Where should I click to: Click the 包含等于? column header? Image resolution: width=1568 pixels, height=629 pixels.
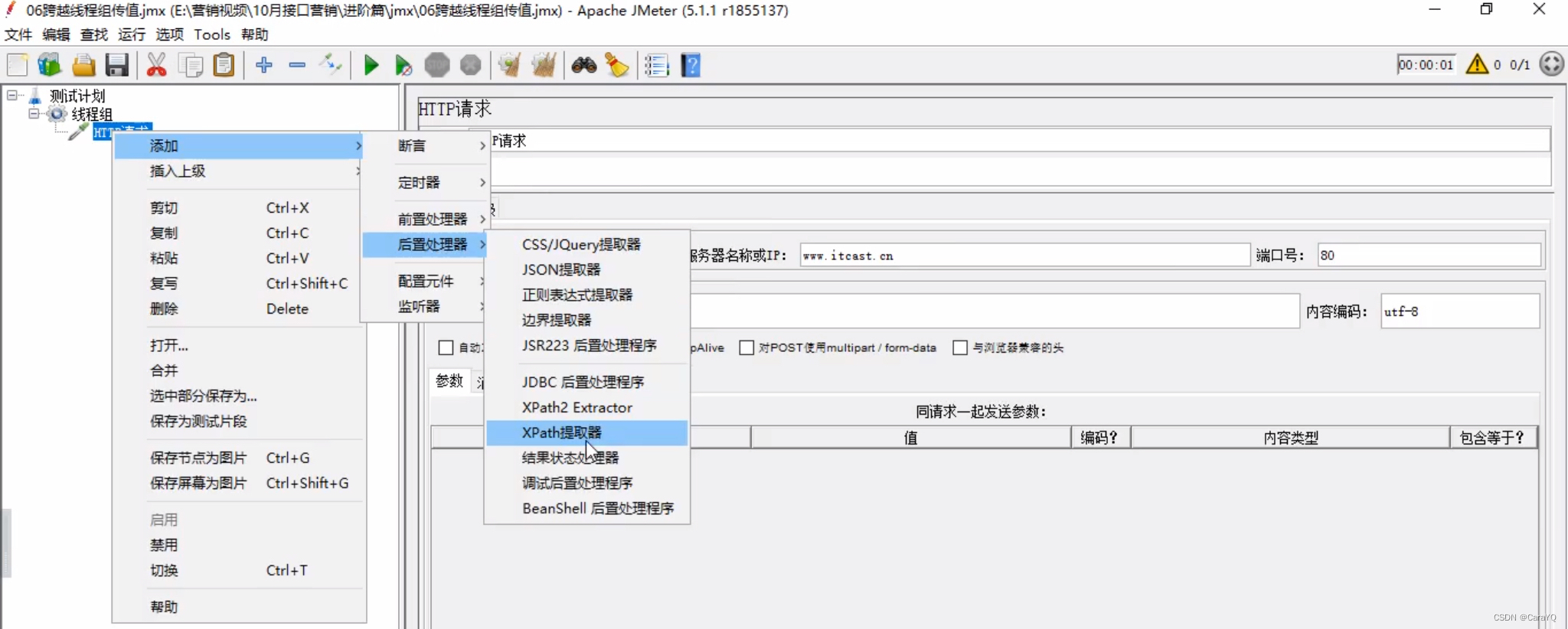click(x=1493, y=438)
